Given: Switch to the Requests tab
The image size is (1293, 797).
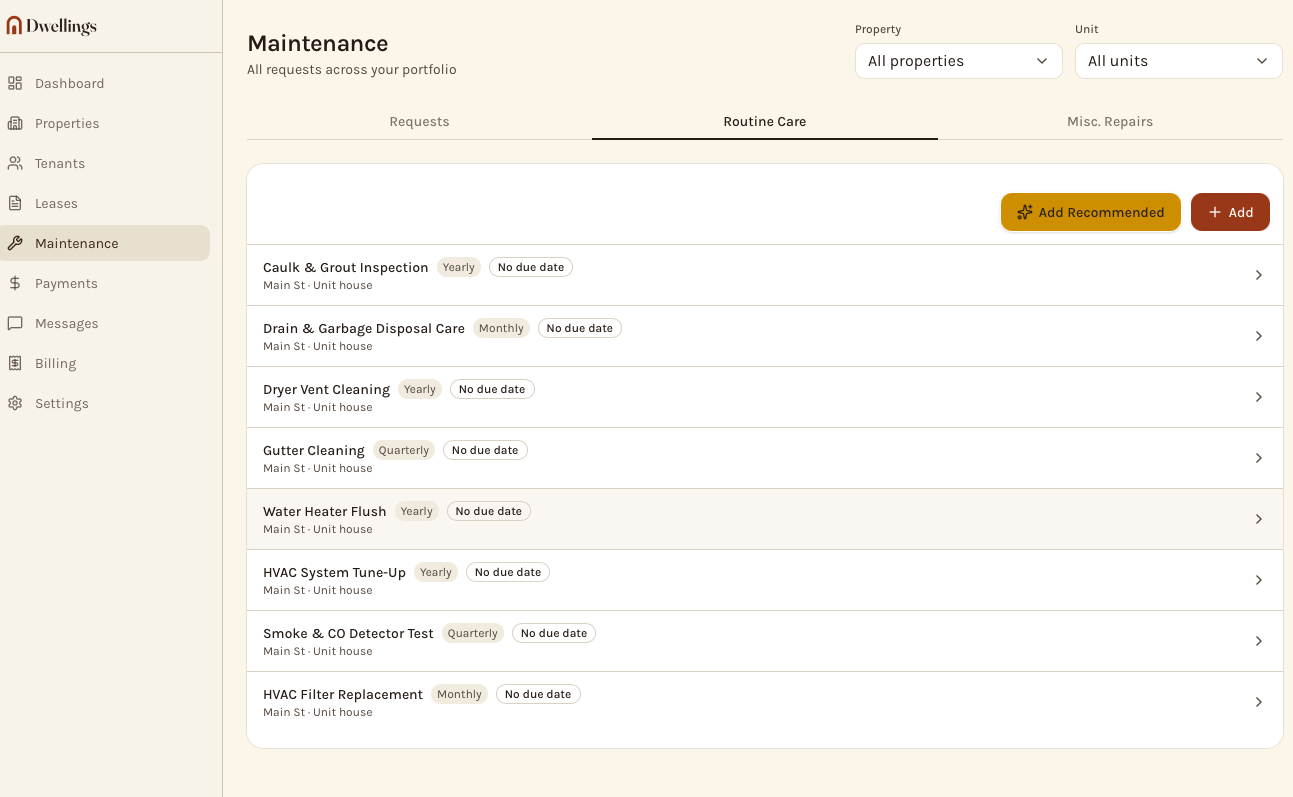Looking at the screenshot, I should click(419, 122).
